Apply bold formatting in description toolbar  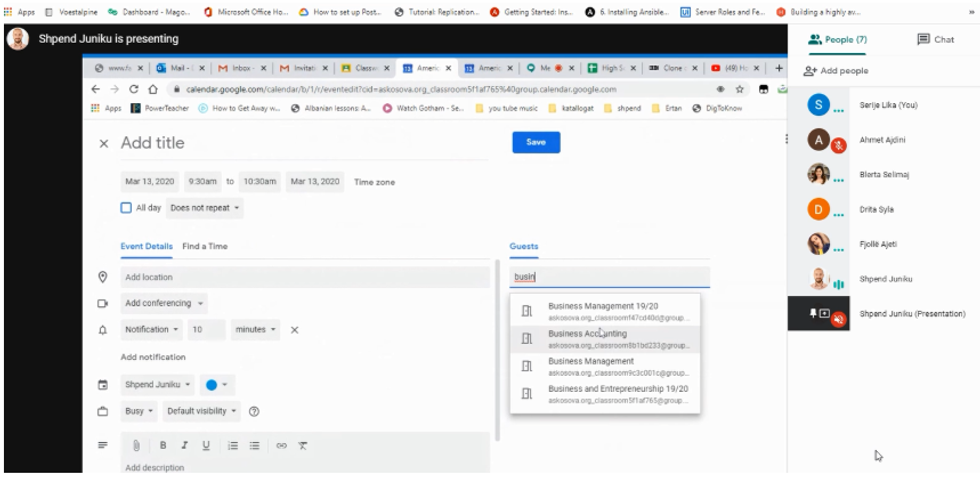163,445
